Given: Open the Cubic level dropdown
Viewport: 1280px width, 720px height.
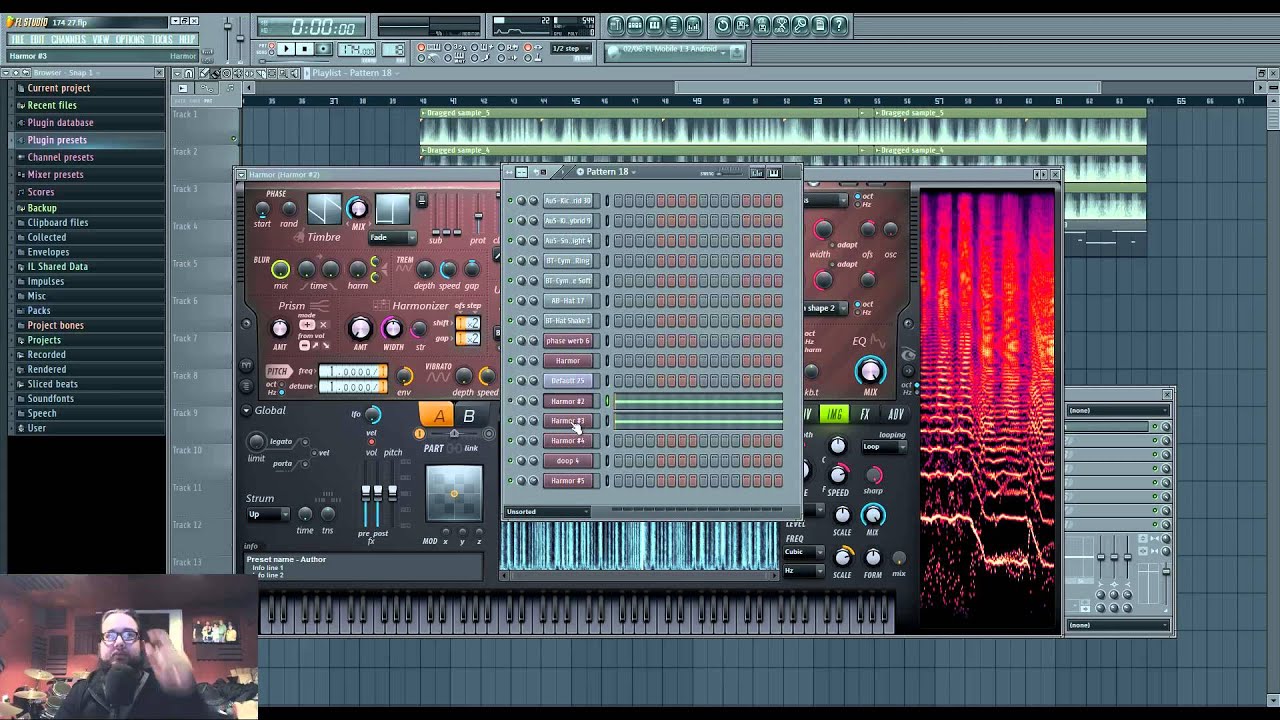Looking at the screenshot, I should 804,552.
